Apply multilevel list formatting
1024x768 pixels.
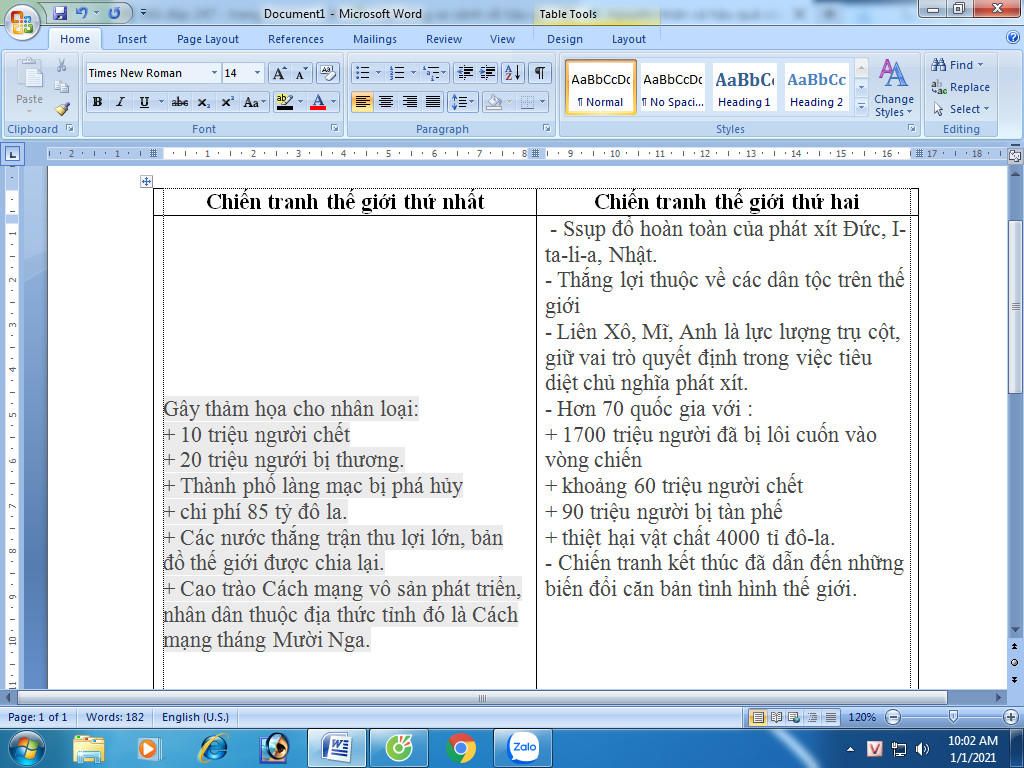point(432,72)
